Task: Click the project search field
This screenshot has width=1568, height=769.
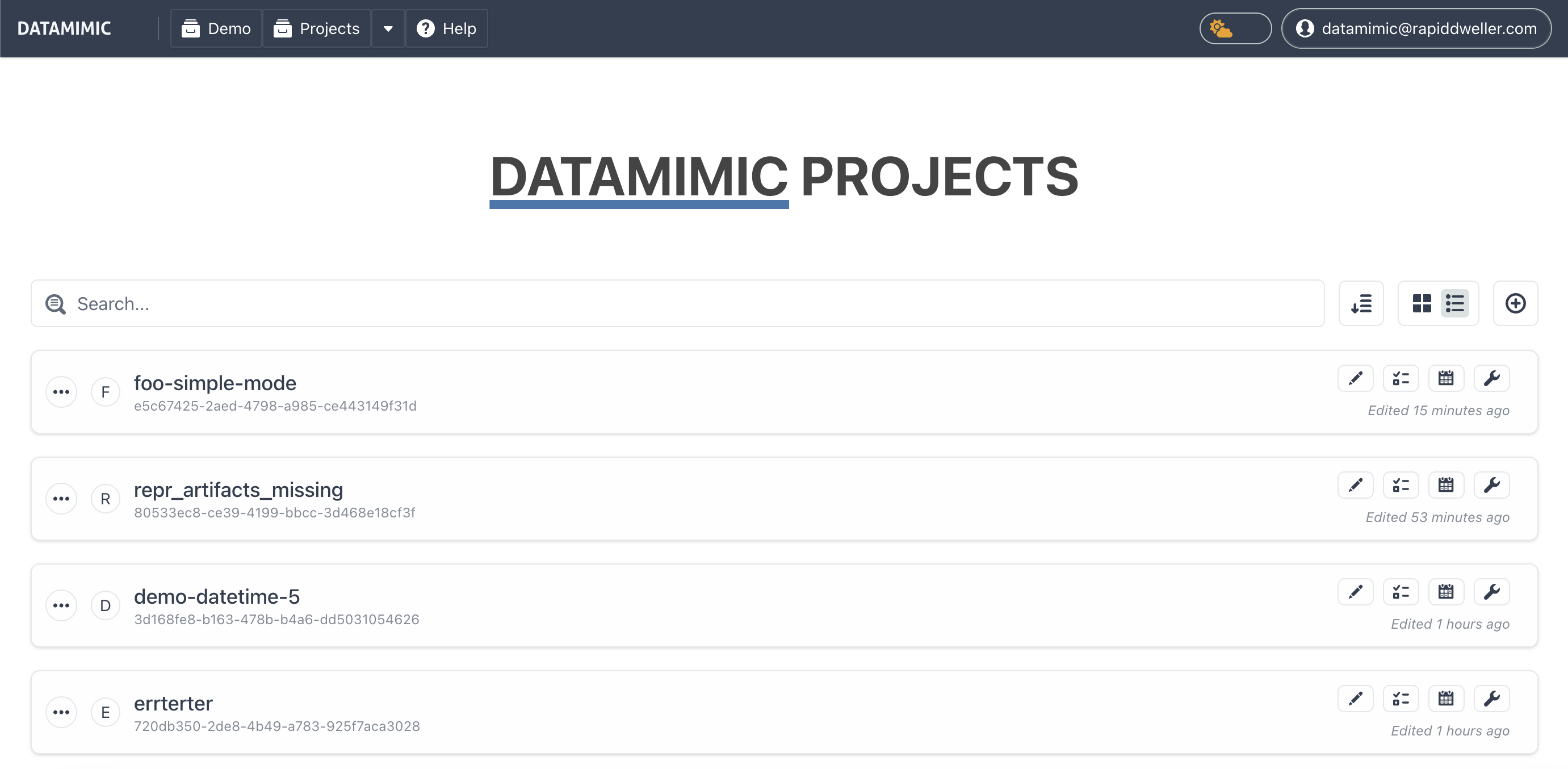Action: click(x=677, y=303)
